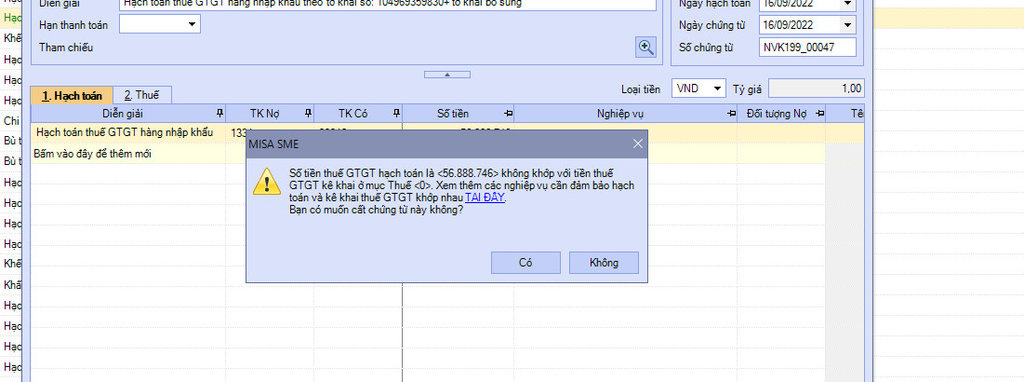Expand the Ngày chứng từ date picker

tap(848, 25)
